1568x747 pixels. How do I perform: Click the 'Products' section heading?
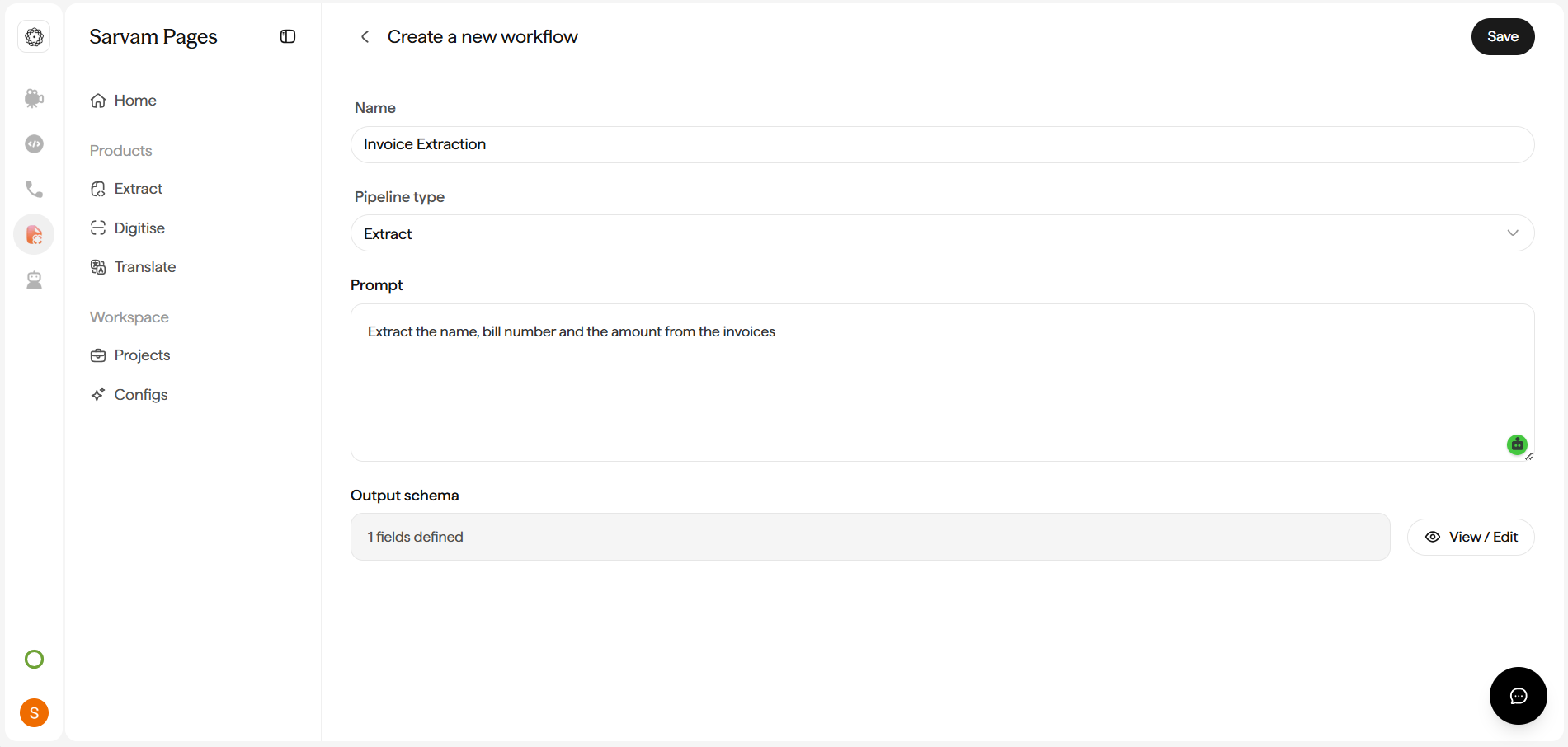pyautogui.click(x=121, y=151)
